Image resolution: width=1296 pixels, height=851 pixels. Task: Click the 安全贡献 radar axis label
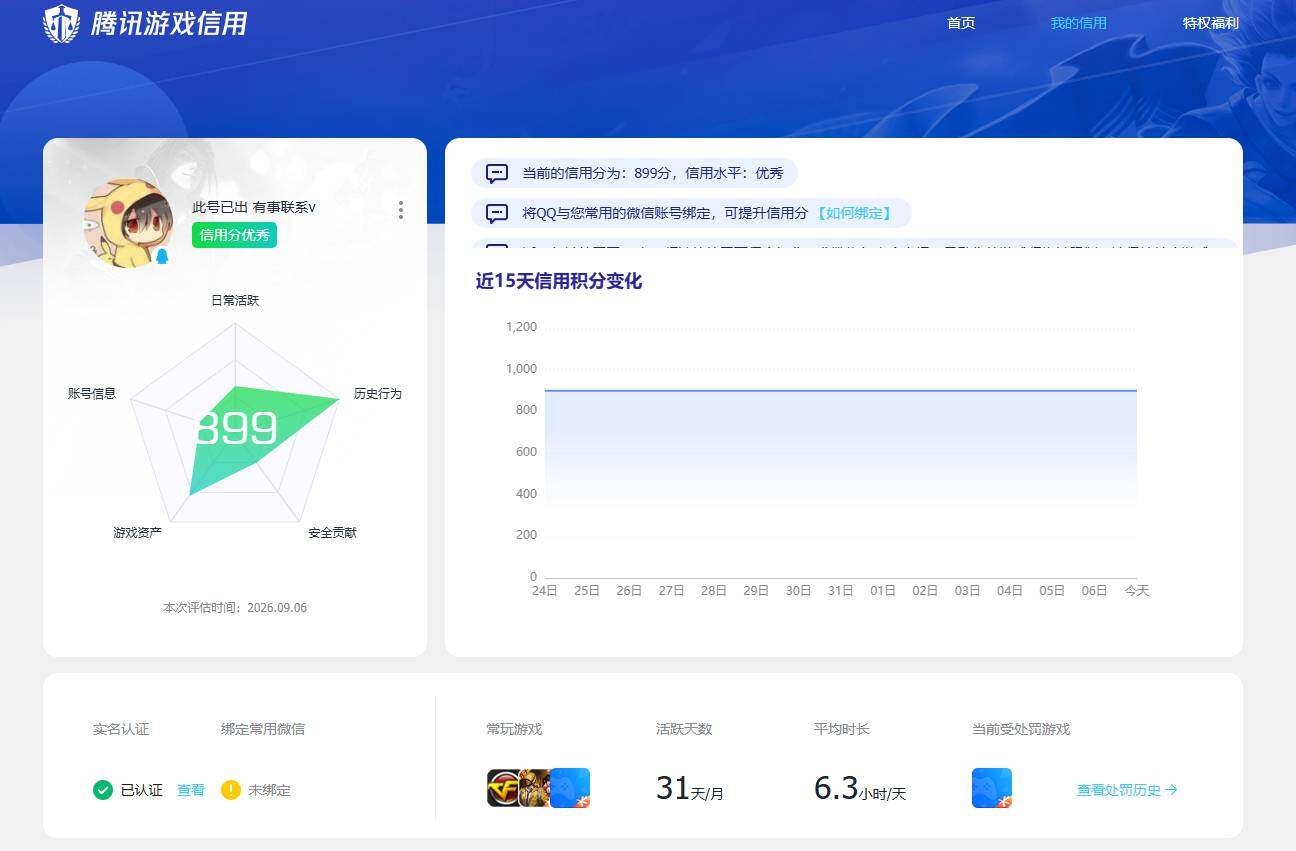[332, 533]
